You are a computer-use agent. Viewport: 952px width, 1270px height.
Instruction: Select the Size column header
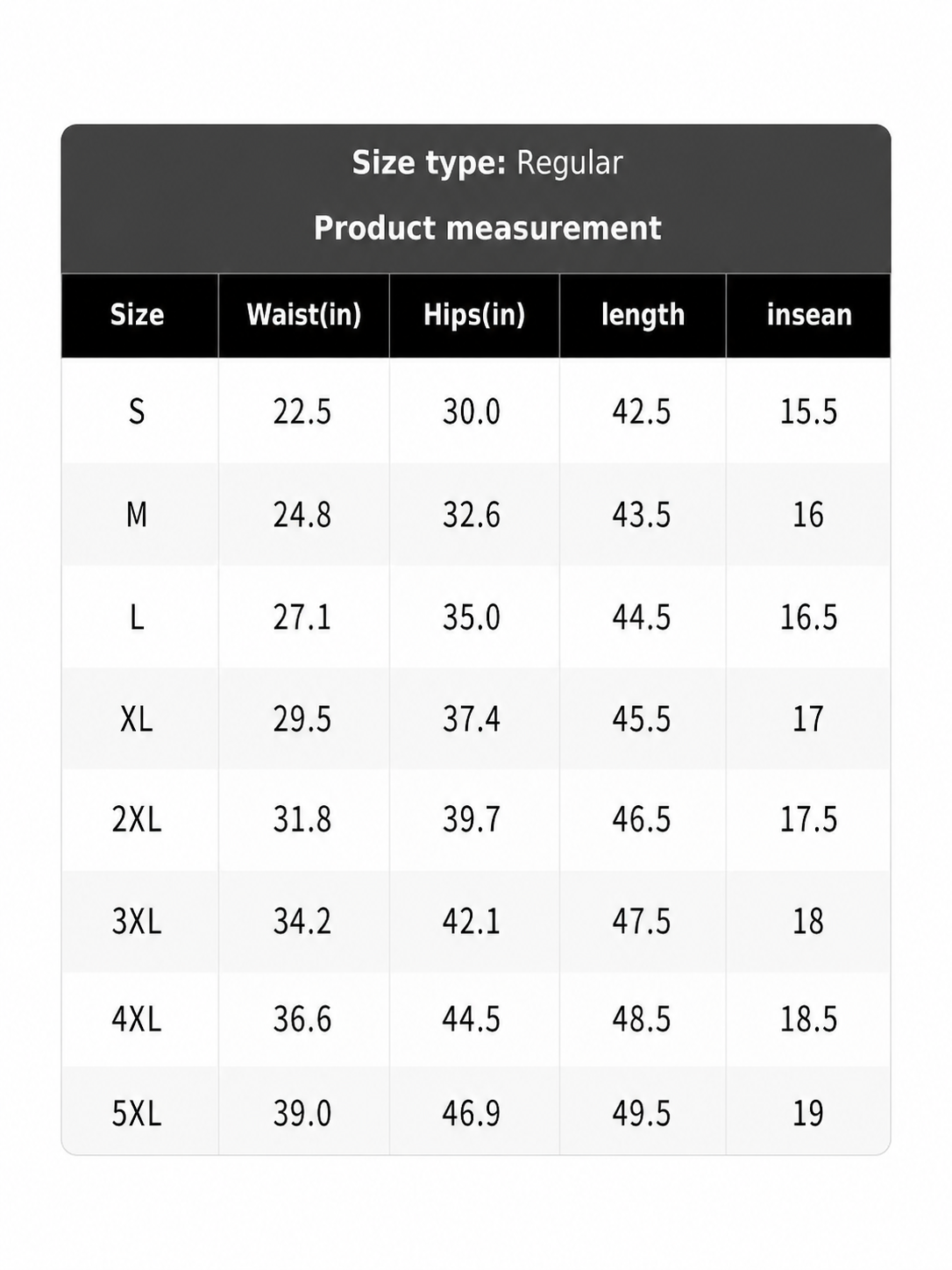[x=137, y=315]
